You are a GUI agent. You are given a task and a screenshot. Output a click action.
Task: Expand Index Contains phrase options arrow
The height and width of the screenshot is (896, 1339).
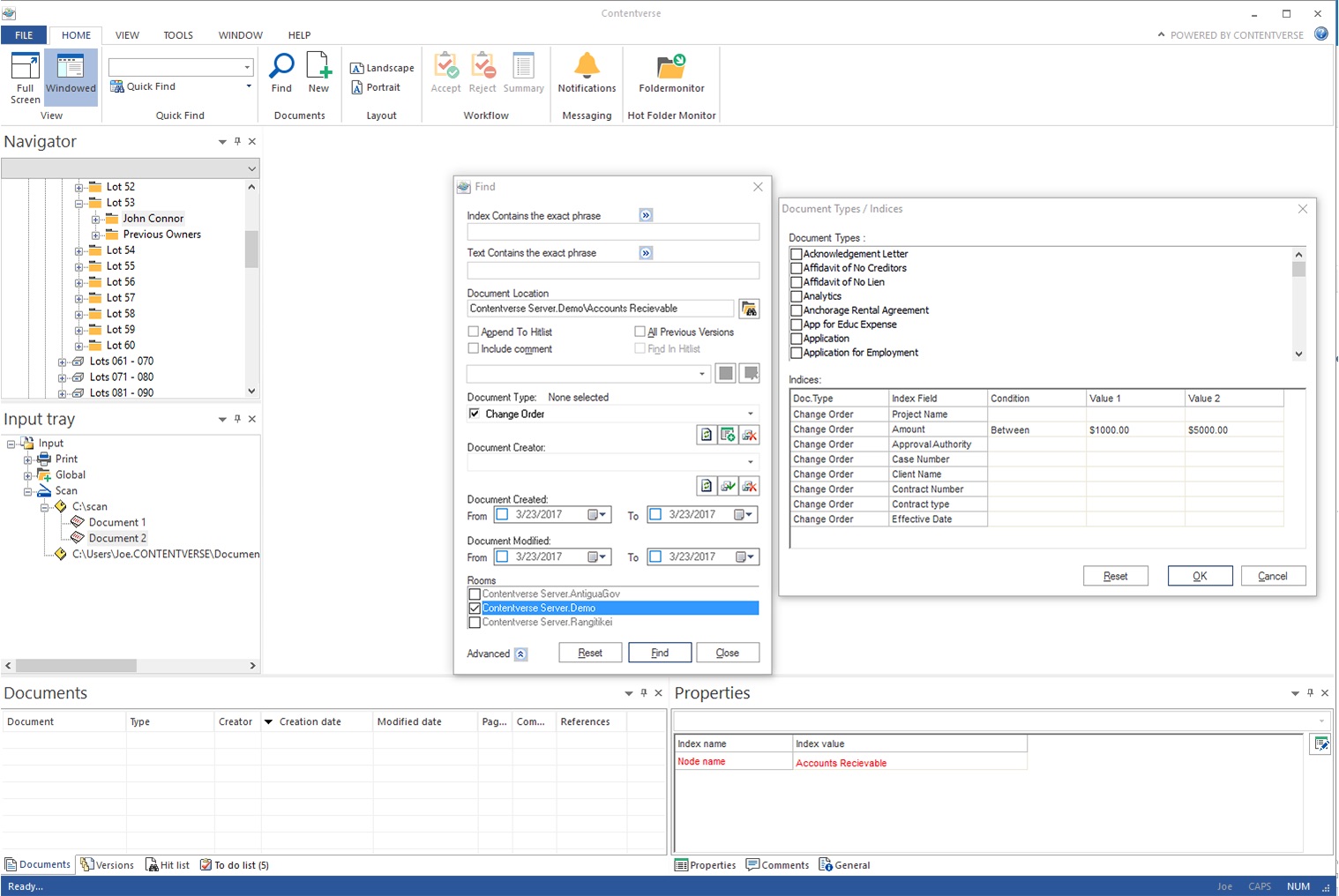(646, 215)
